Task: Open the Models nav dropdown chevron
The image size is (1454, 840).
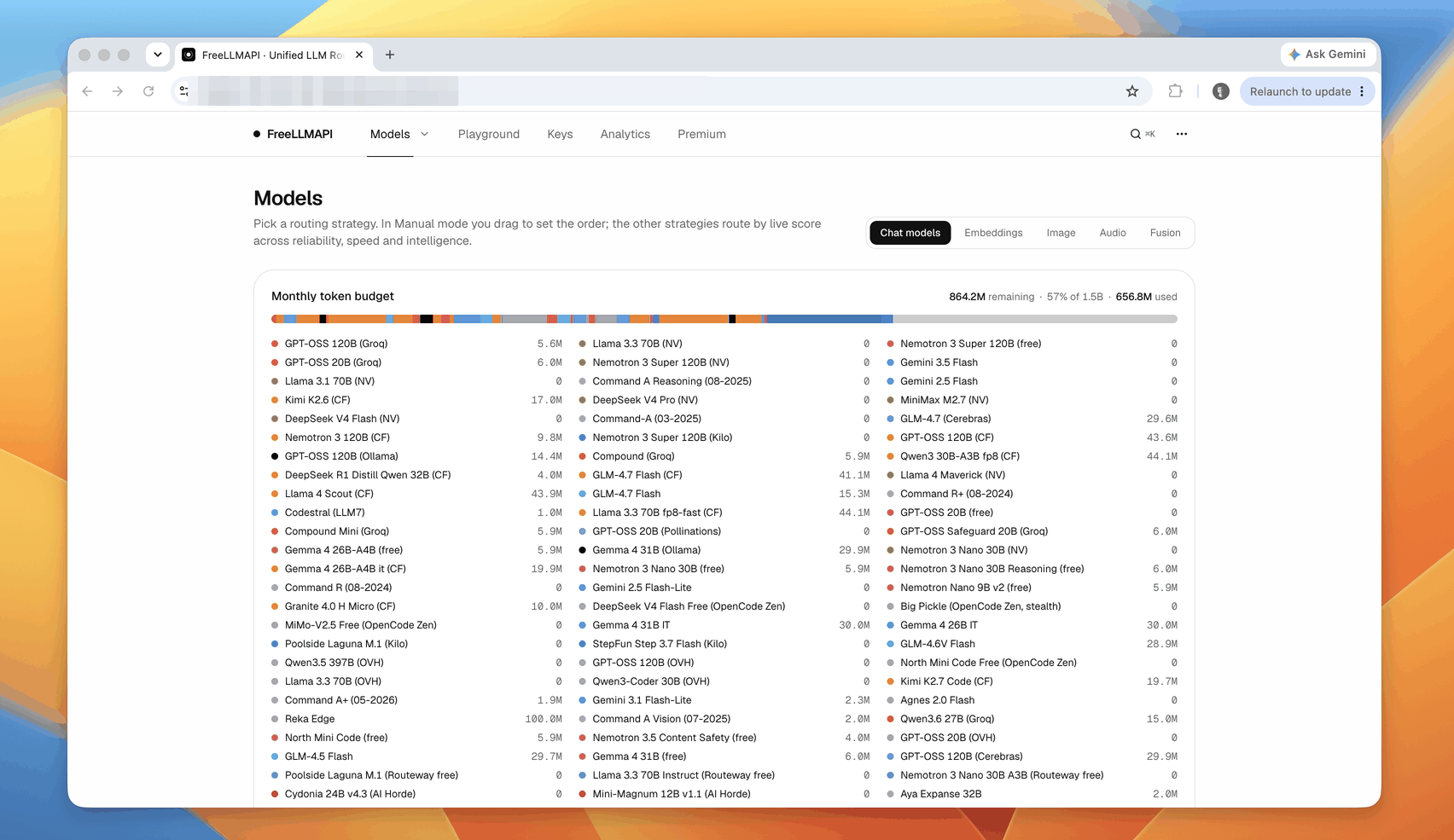Action: coord(425,134)
